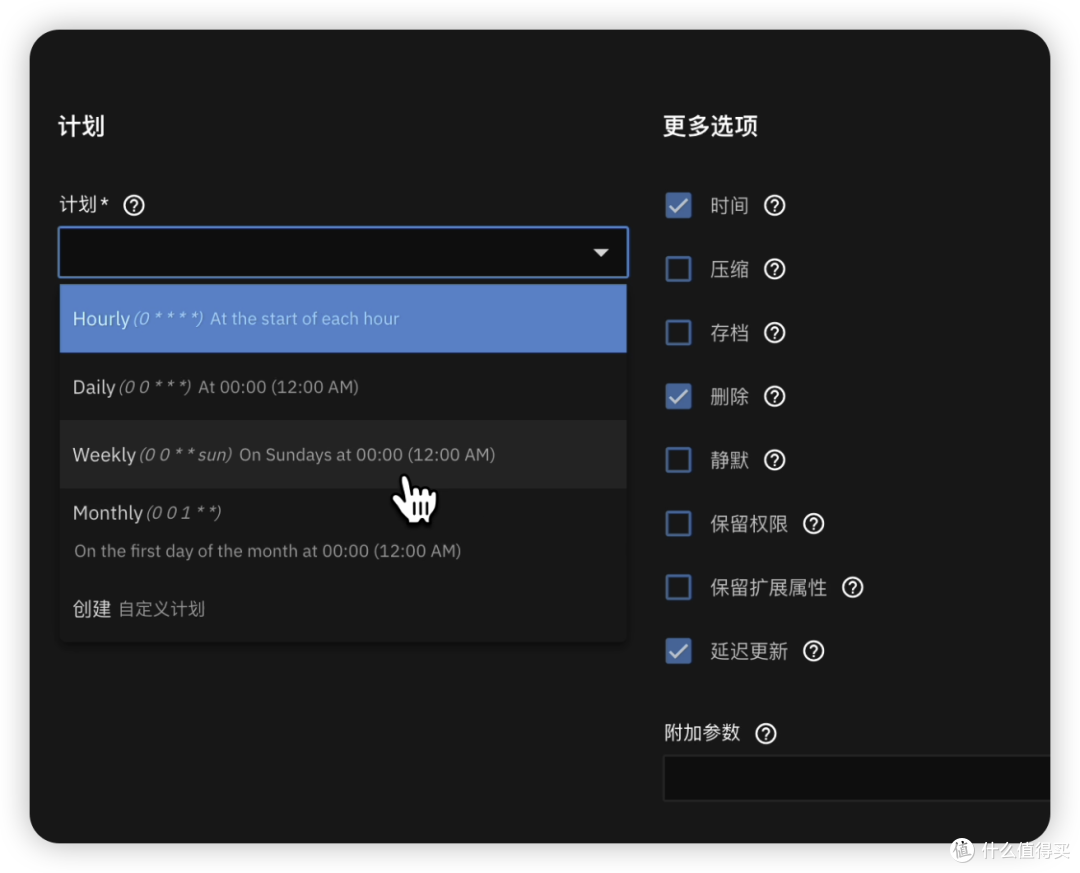
Task: Uncheck the 时间 checkbox
Action: click(678, 205)
